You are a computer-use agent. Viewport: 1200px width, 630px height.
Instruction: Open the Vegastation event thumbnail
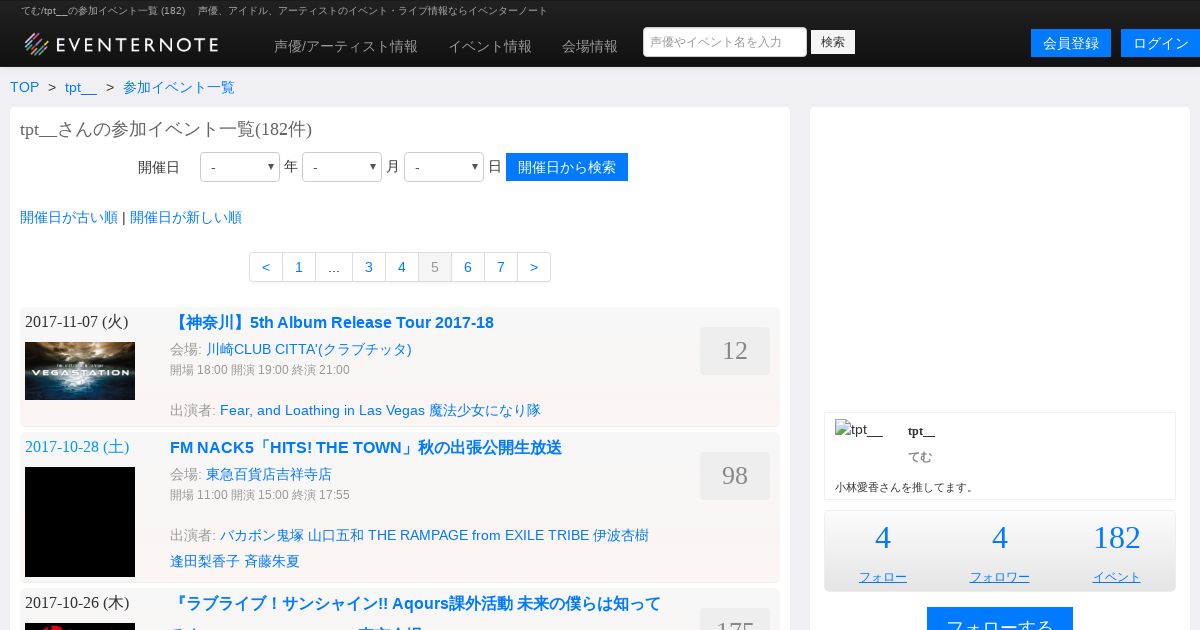(x=80, y=371)
